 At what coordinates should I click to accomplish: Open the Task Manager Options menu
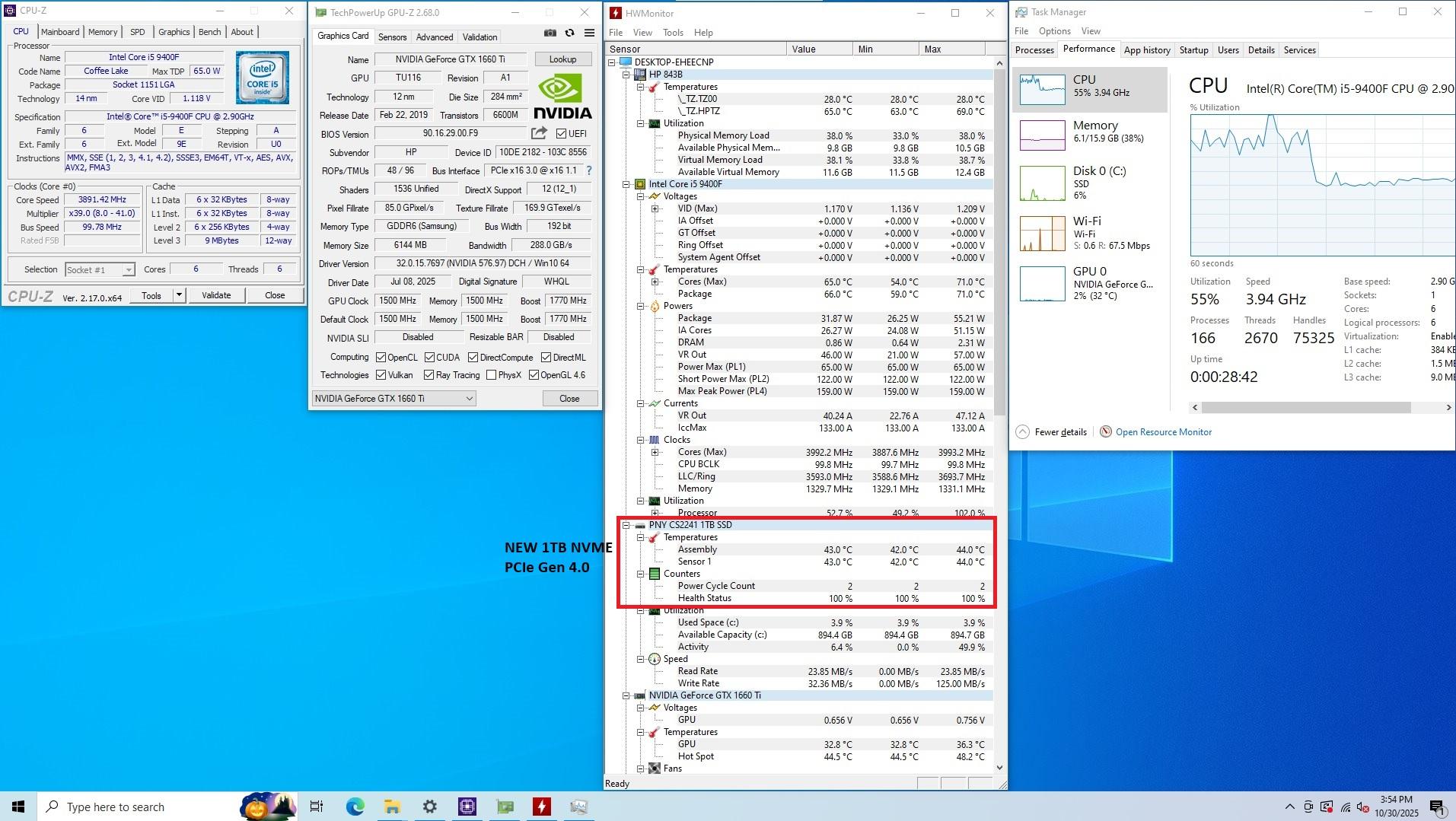[x=1054, y=31]
